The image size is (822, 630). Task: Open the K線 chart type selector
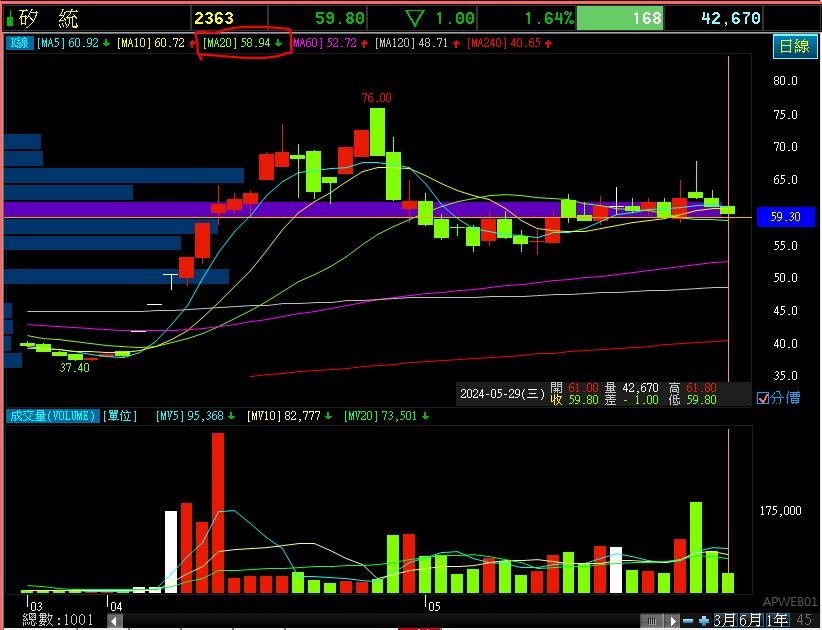click(19, 43)
